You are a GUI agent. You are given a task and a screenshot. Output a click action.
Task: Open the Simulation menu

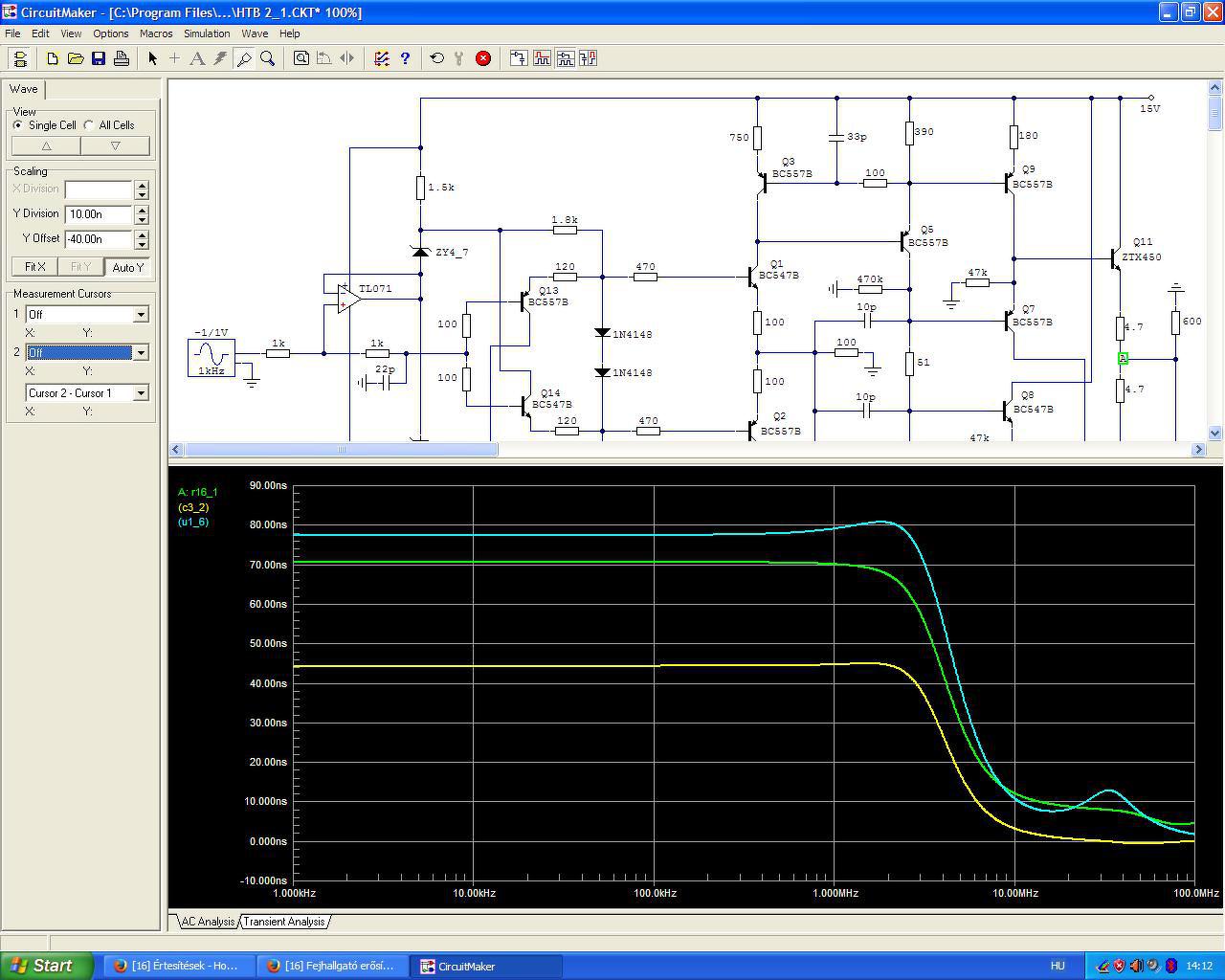pyautogui.click(x=207, y=33)
